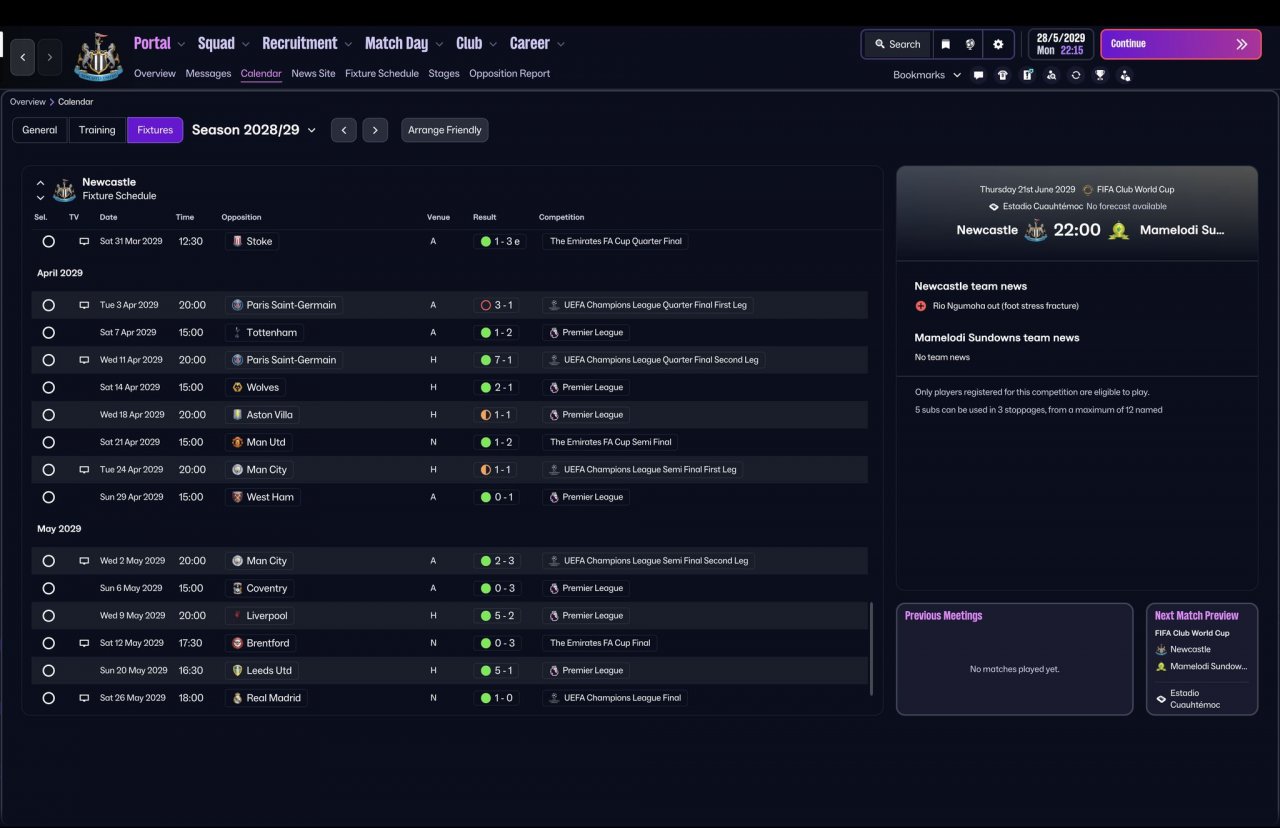Expand the Club menu chevron
Image resolution: width=1280 pixels, height=828 pixels.
pos(493,44)
